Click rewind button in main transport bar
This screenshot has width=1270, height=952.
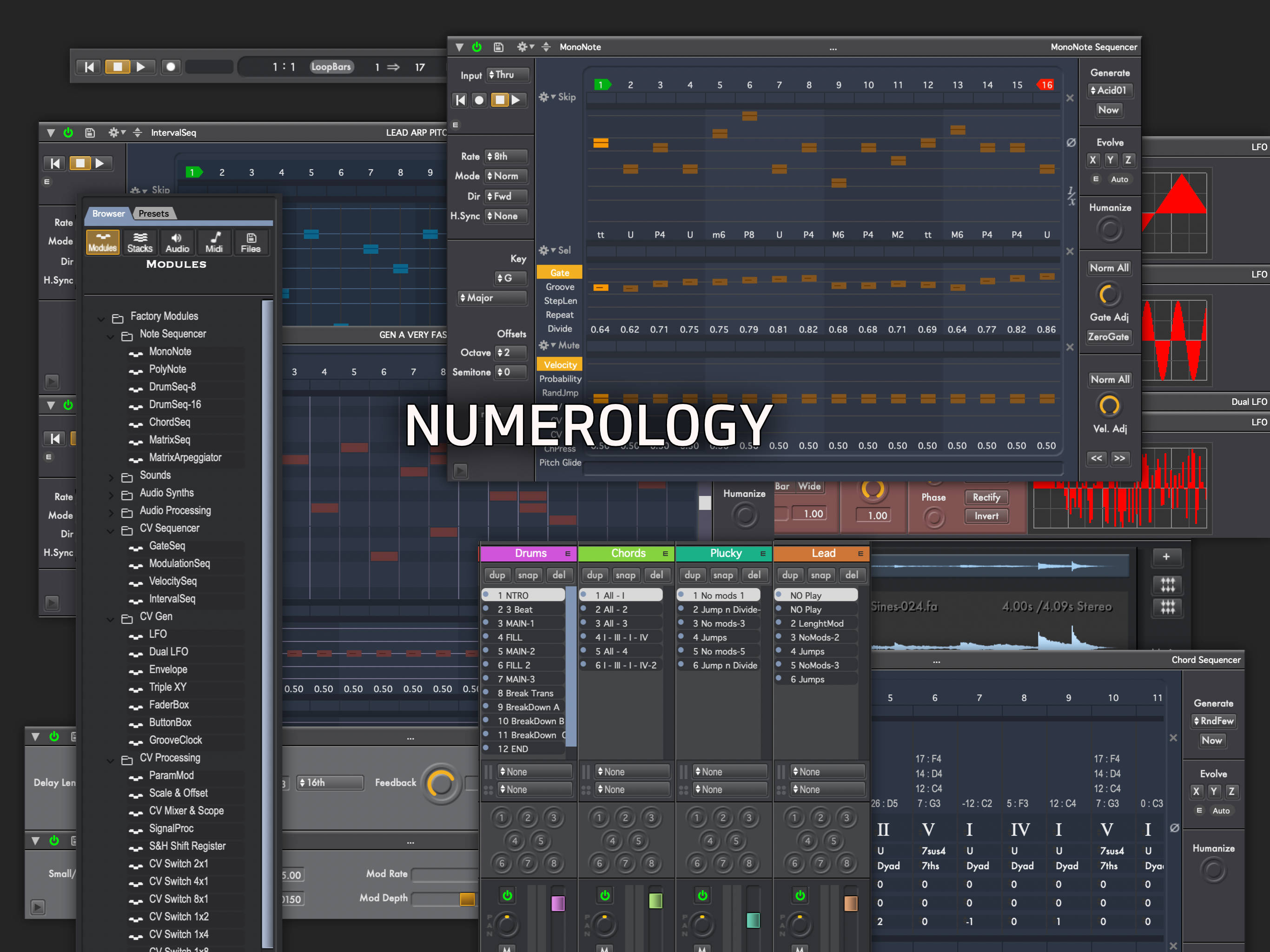(x=89, y=66)
